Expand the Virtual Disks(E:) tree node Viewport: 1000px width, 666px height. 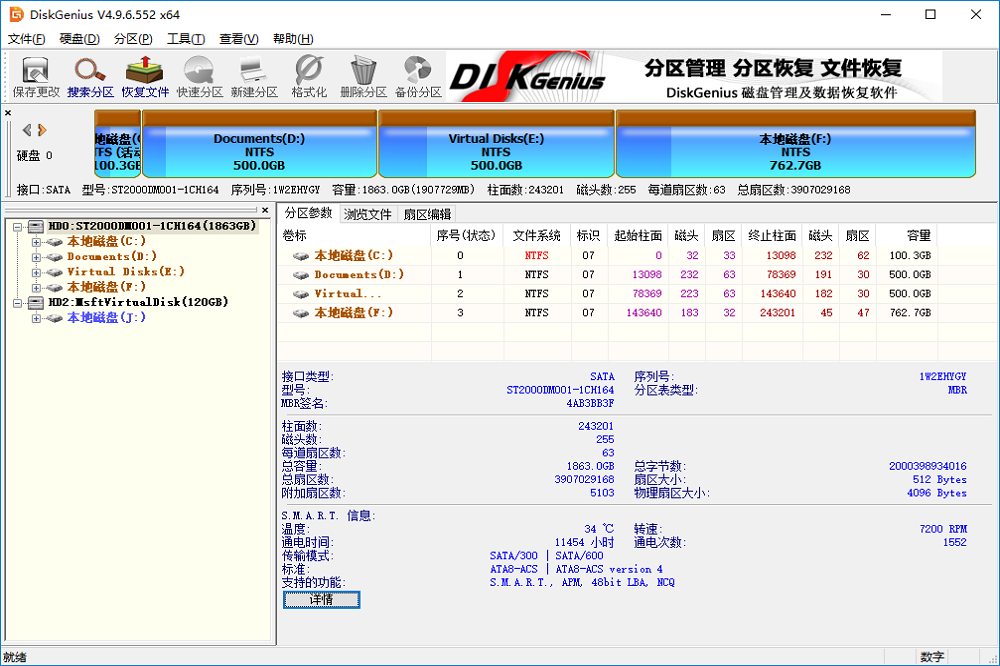pos(36,272)
